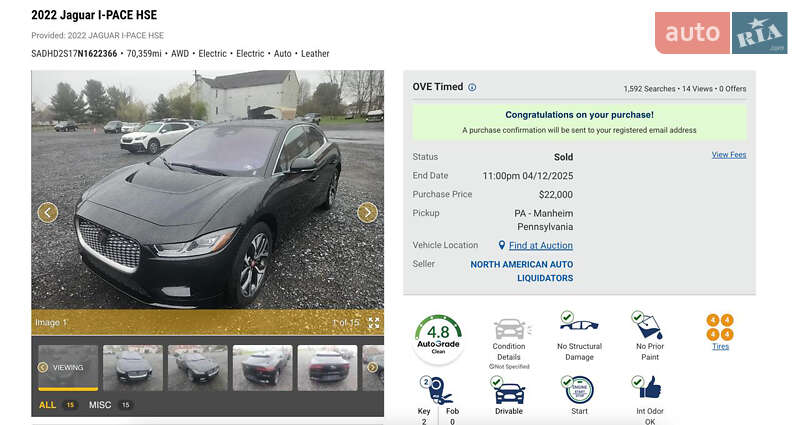Click the No Structural Damage icon
Screen dimensions: 800x425
click(579, 322)
